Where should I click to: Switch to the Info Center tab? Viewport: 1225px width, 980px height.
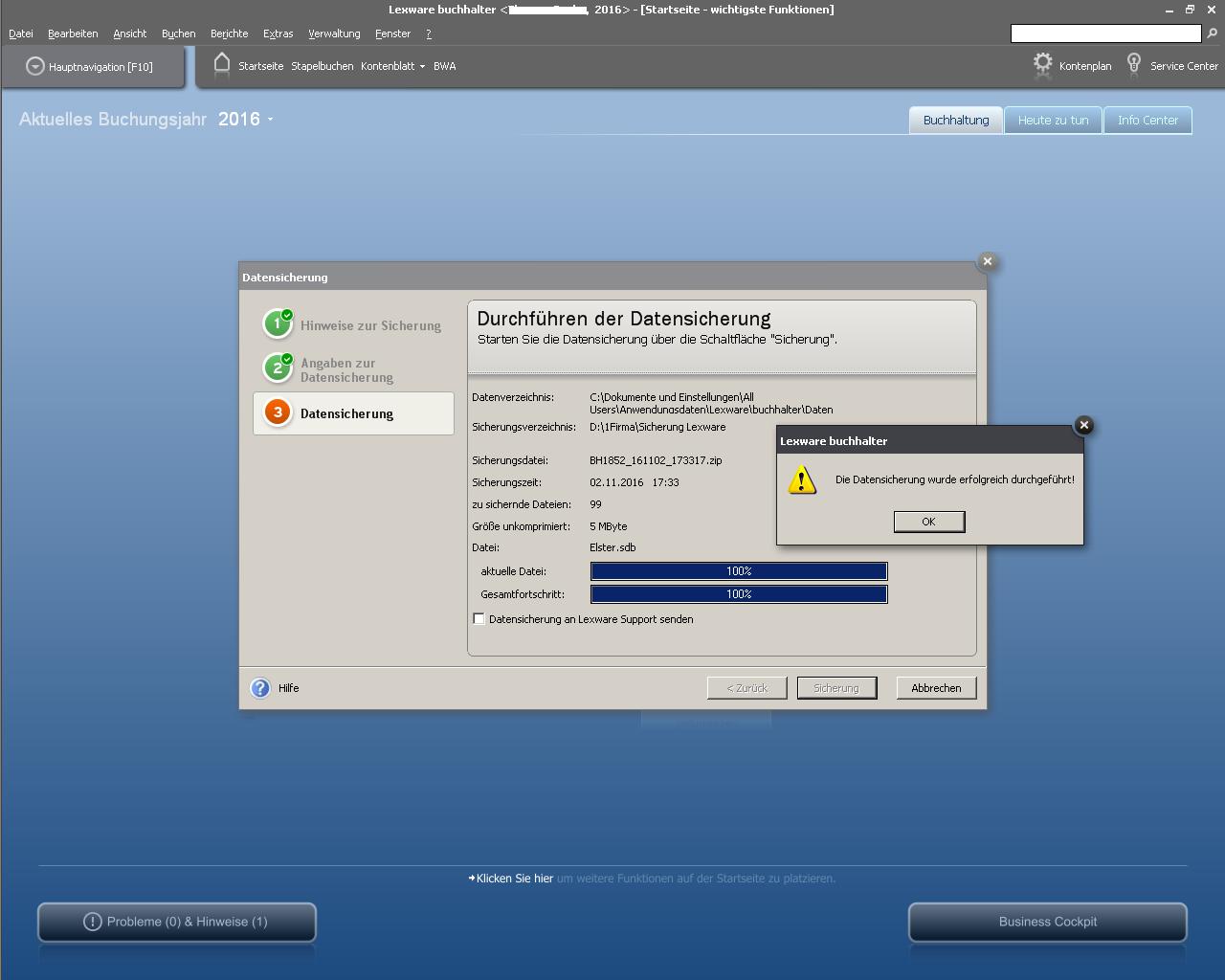(x=1148, y=121)
